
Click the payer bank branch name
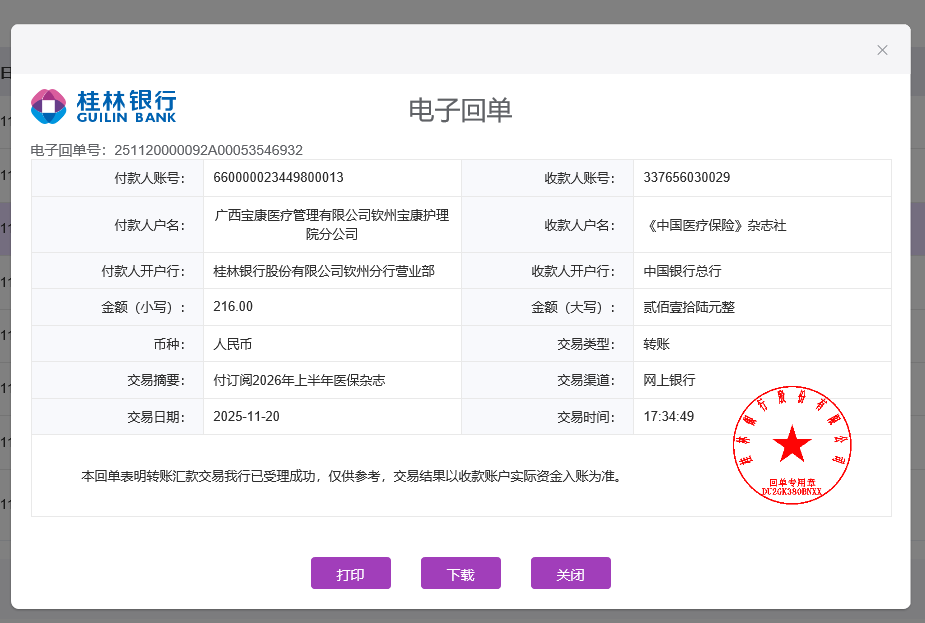click(324, 271)
